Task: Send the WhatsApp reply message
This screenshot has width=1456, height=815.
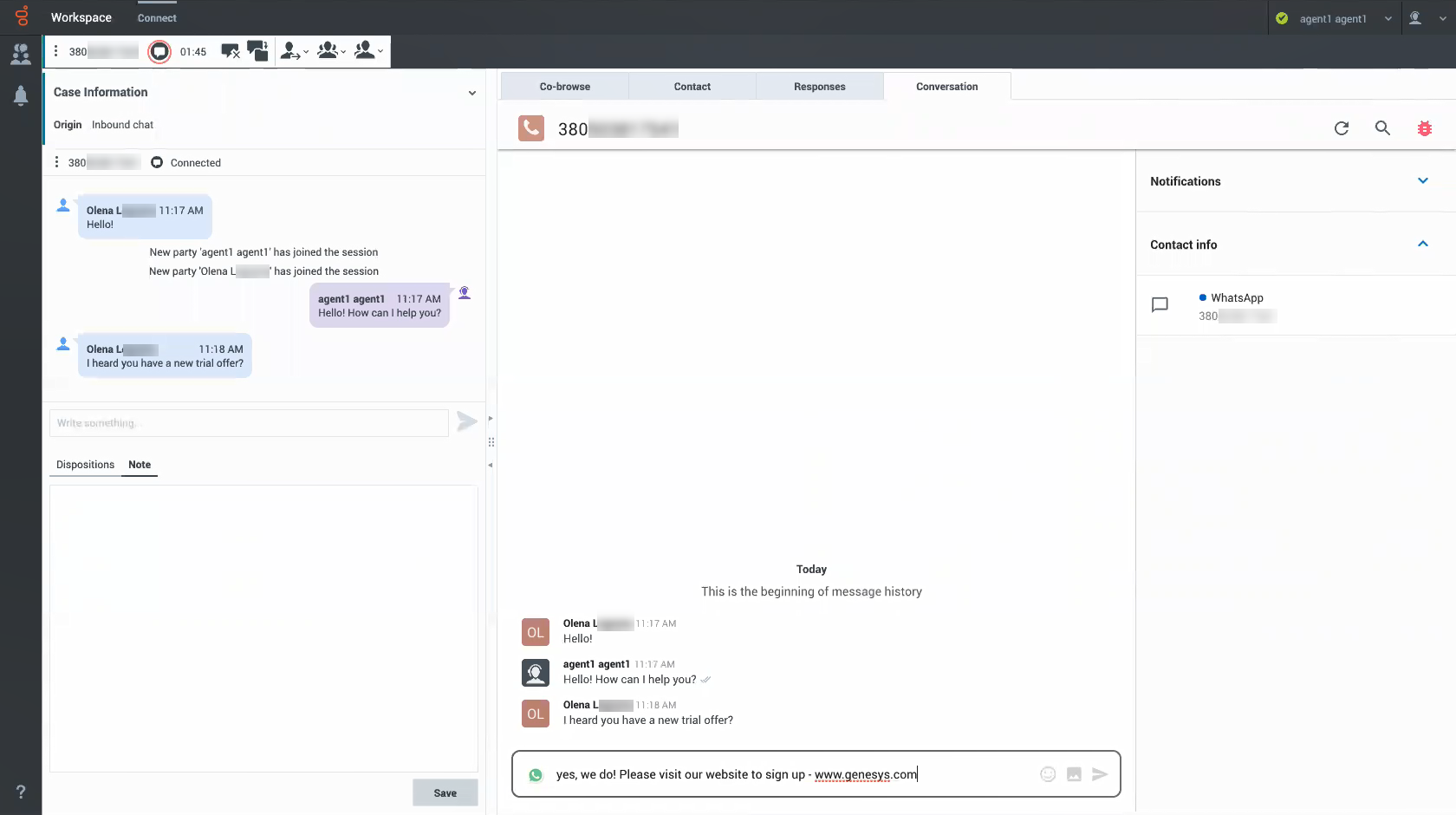Action: point(1100,774)
